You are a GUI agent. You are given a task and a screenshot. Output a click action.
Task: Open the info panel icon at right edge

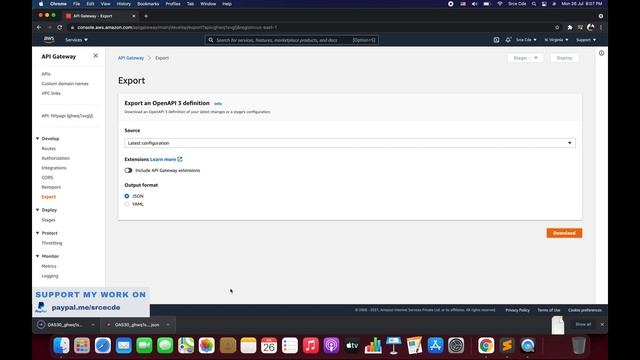pos(601,53)
